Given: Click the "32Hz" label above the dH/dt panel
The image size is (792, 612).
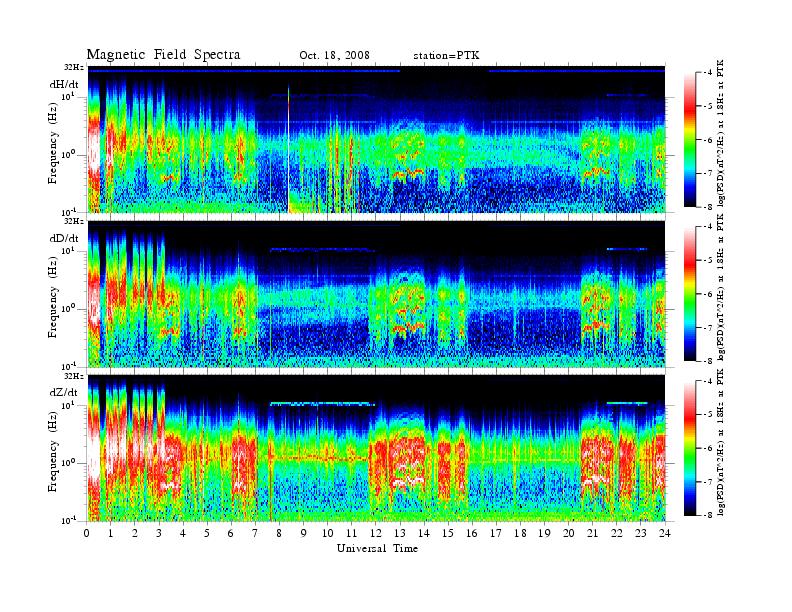Looking at the screenshot, I should (74, 66).
